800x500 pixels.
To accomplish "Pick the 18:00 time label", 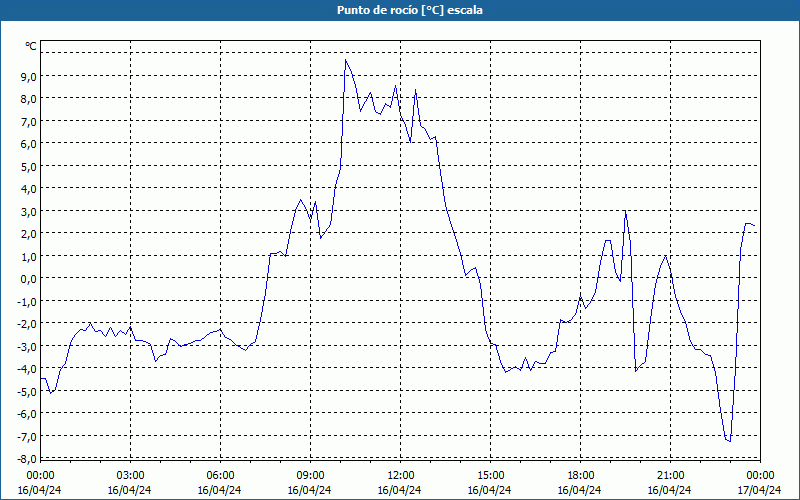I will pos(580,476).
